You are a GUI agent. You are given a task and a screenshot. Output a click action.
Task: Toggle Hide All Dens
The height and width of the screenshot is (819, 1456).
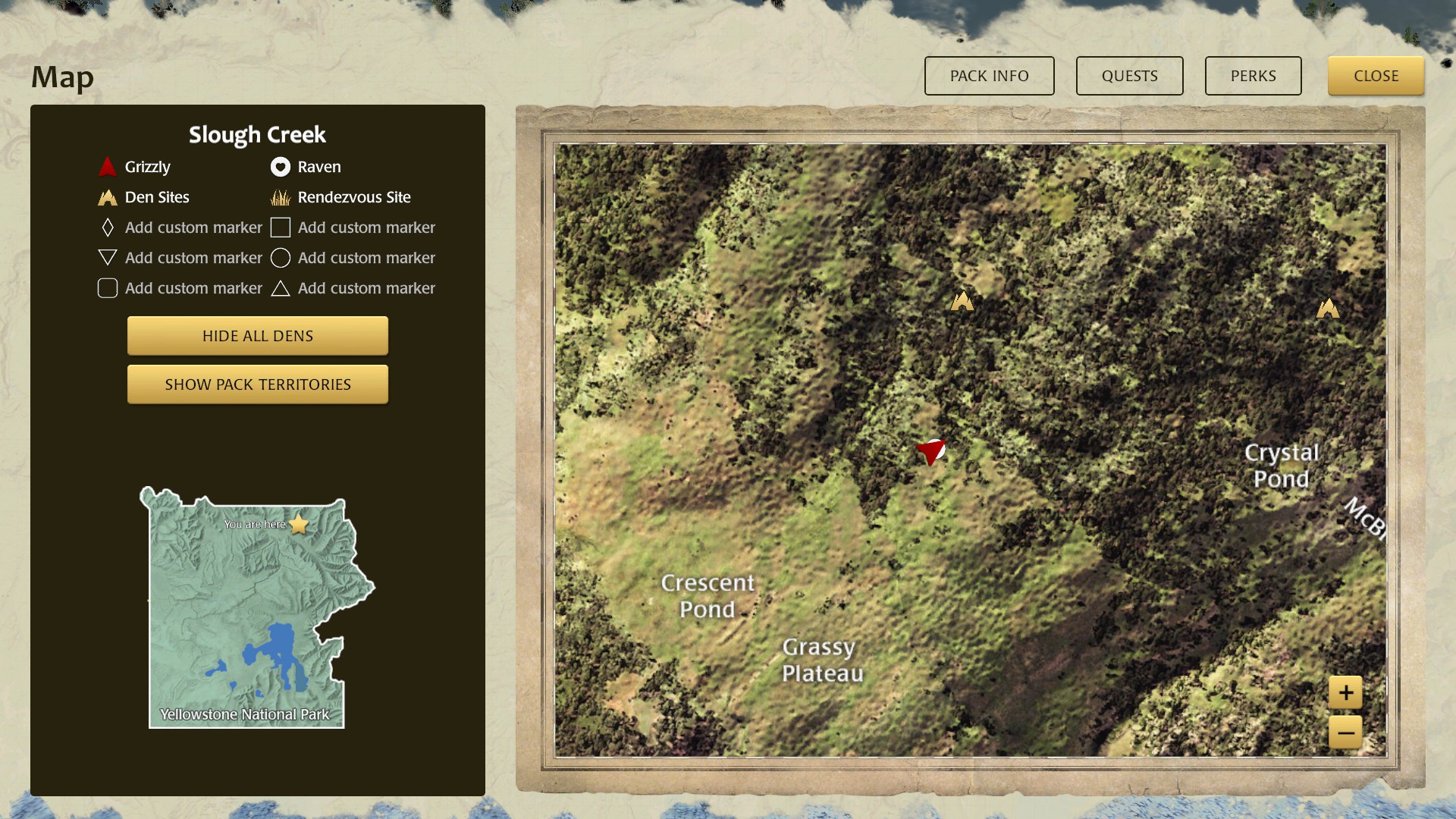[x=258, y=336]
